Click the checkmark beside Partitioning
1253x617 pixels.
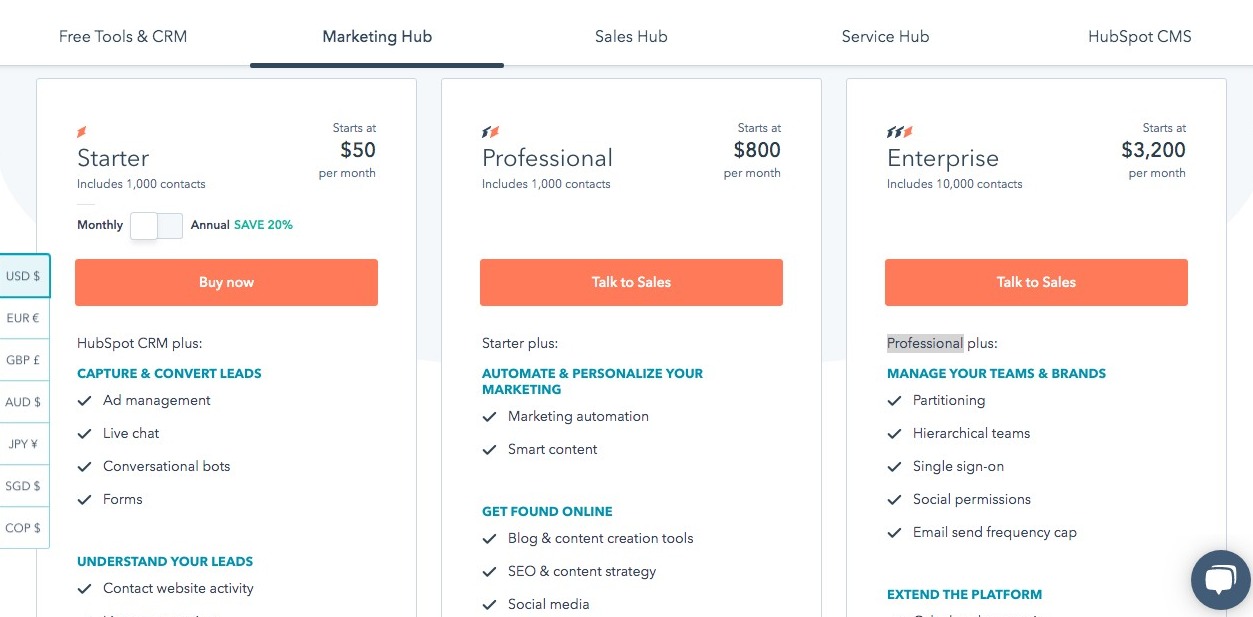[x=895, y=401]
